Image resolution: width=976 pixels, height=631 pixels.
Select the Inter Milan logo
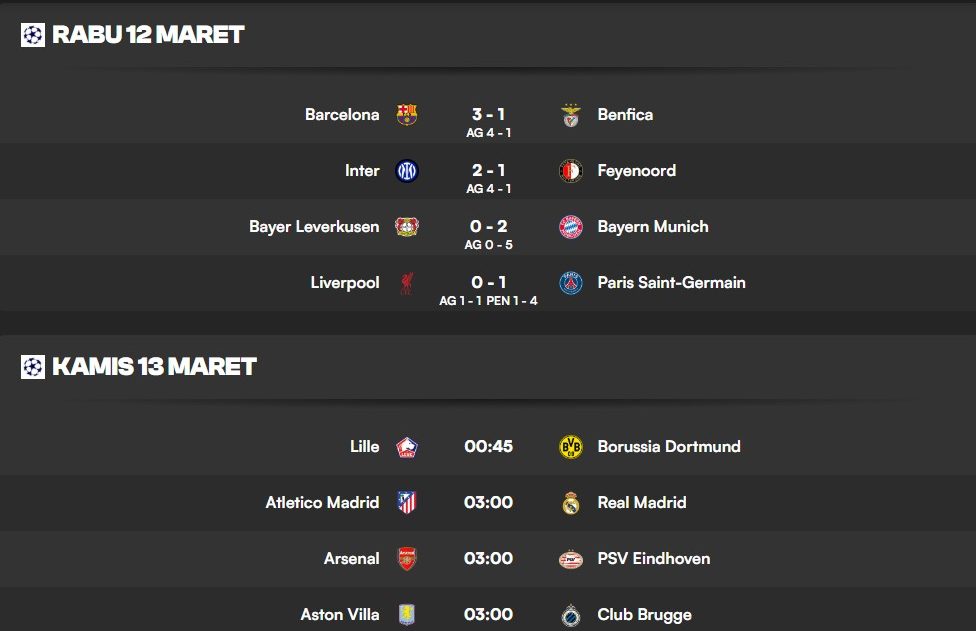[407, 171]
